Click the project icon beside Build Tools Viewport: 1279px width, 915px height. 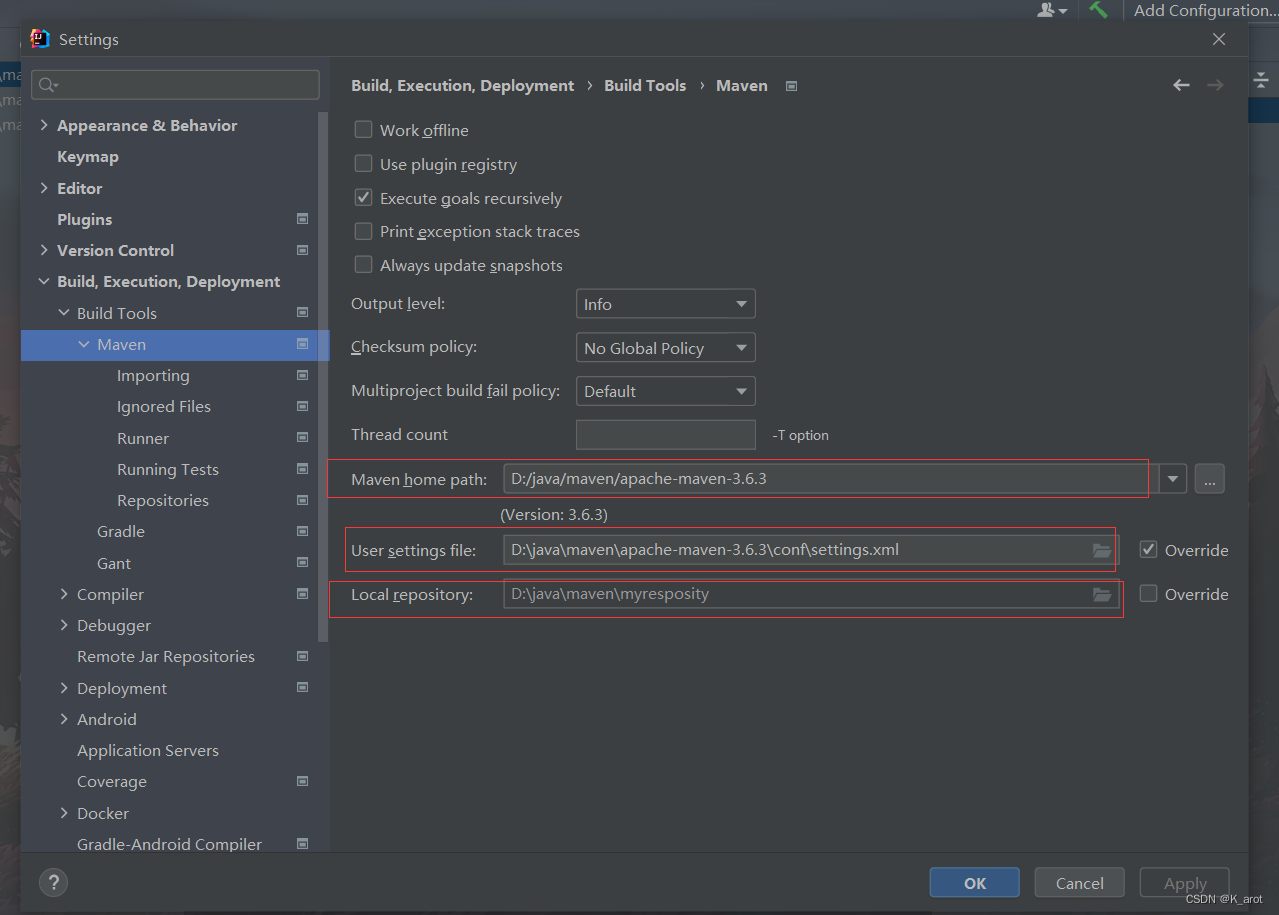click(303, 313)
